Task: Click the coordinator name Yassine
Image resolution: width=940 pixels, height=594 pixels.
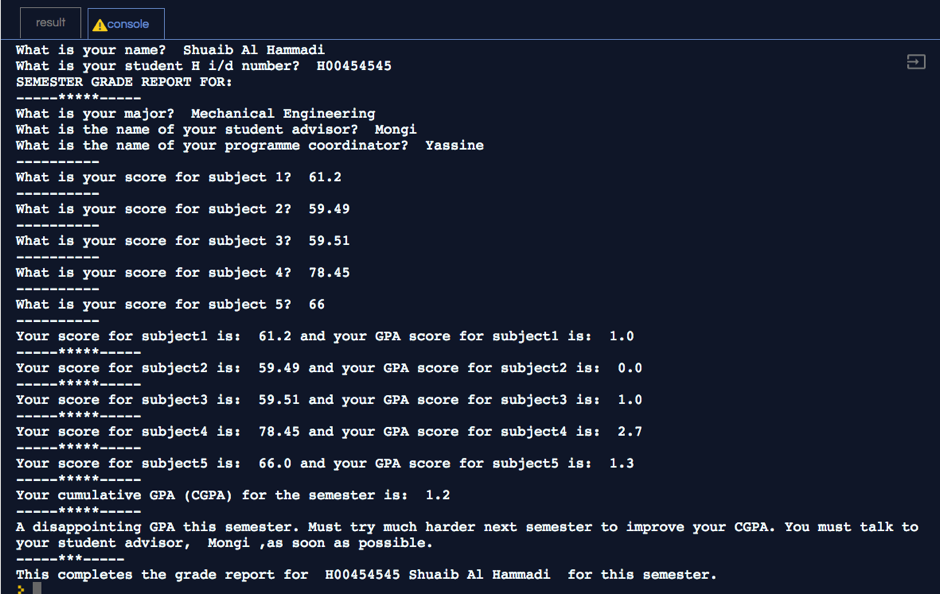Action: point(454,145)
